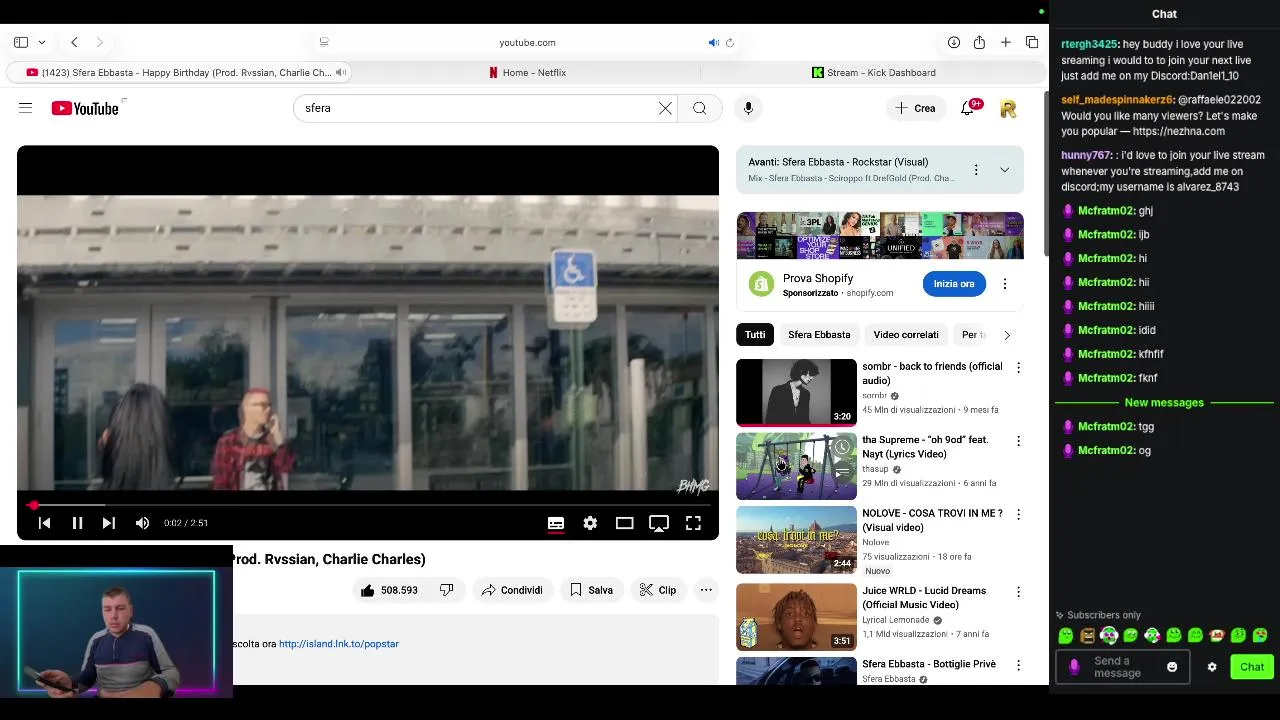Viewport: 1280px width, 720px height.
Task: Open chat settings gear icon
Action: 1212,667
